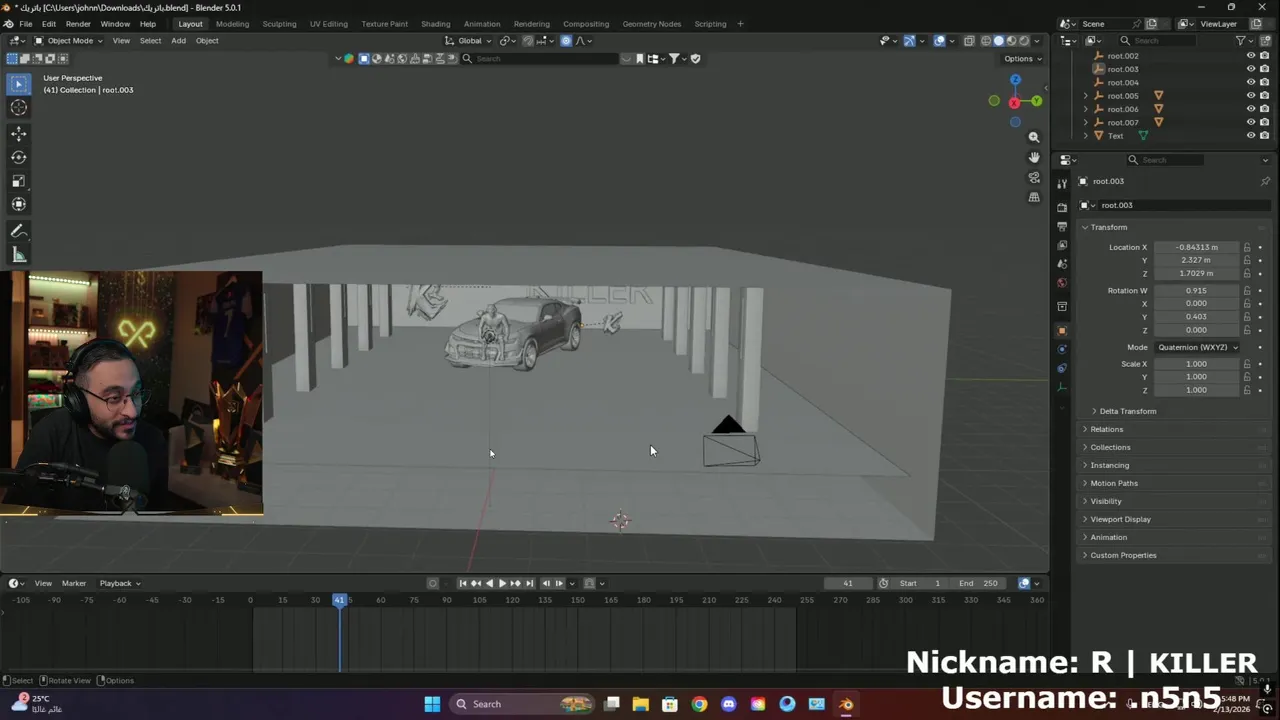1280x720 pixels.
Task: Switch to the Geometry Nodes workspace tab
Action: pos(651,24)
